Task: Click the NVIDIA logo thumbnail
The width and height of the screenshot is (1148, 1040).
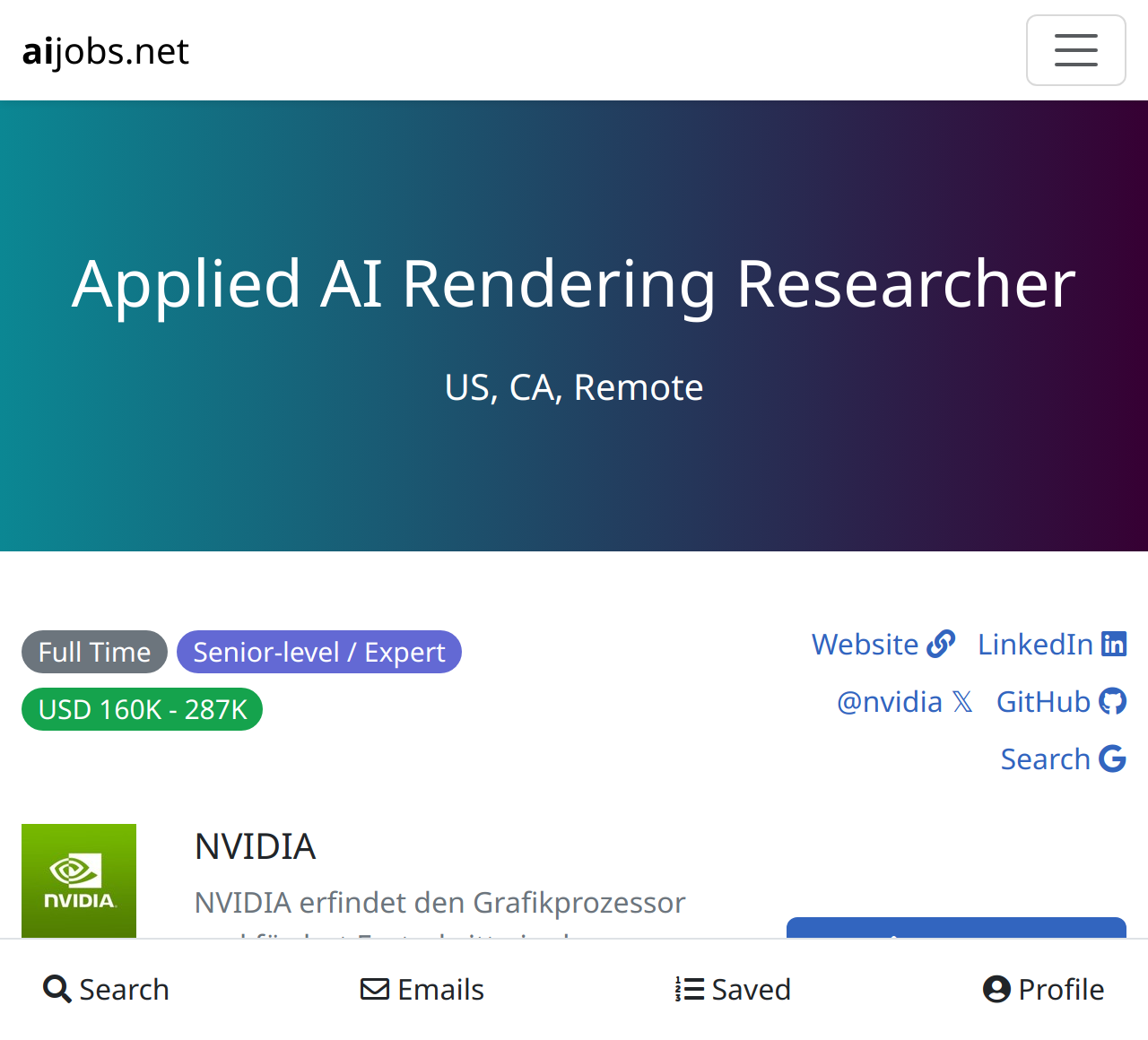Action: (79, 880)
